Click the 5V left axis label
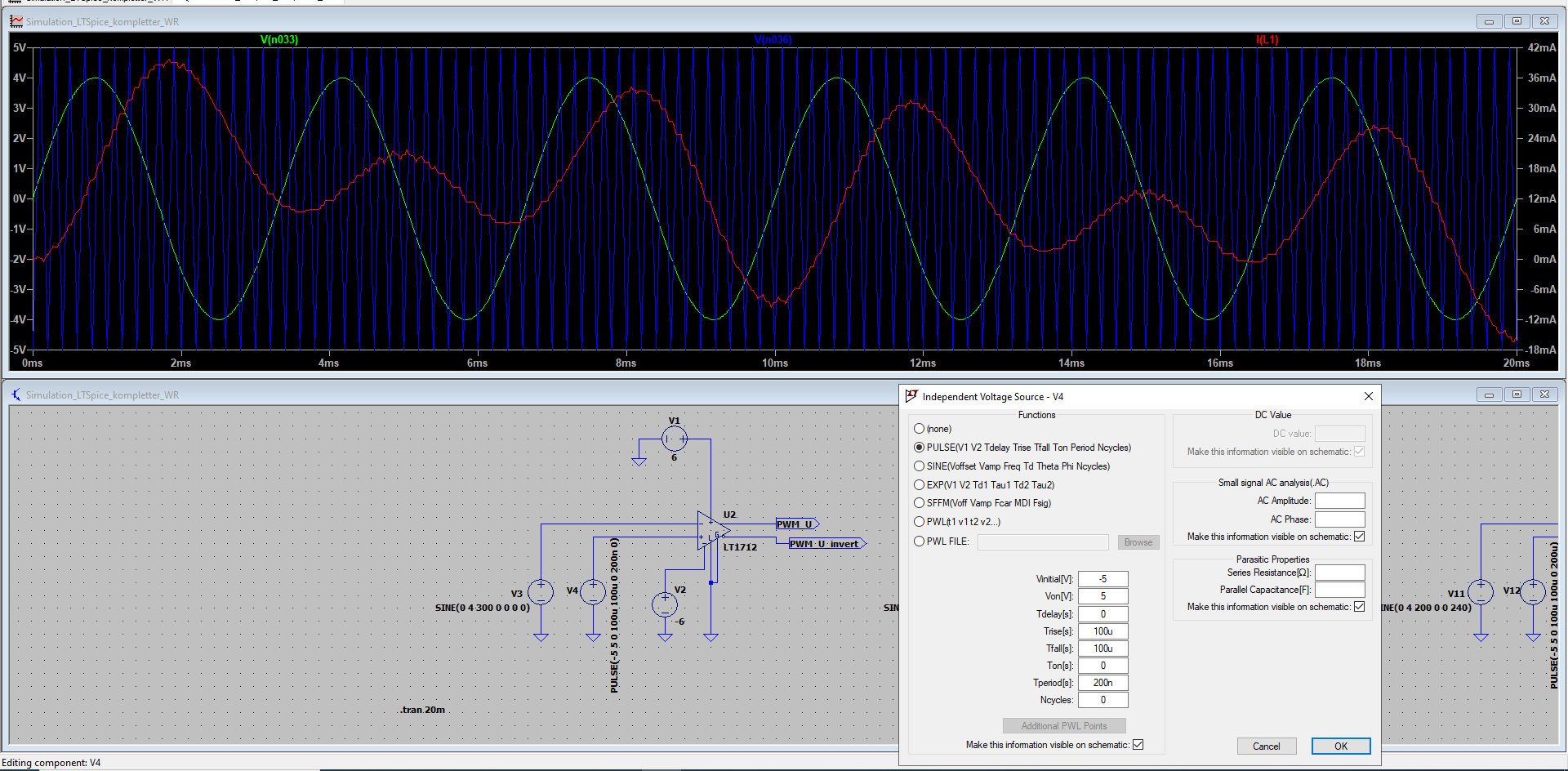The image size is (1568, 771). pyautogui.click(x=19, y=47)
